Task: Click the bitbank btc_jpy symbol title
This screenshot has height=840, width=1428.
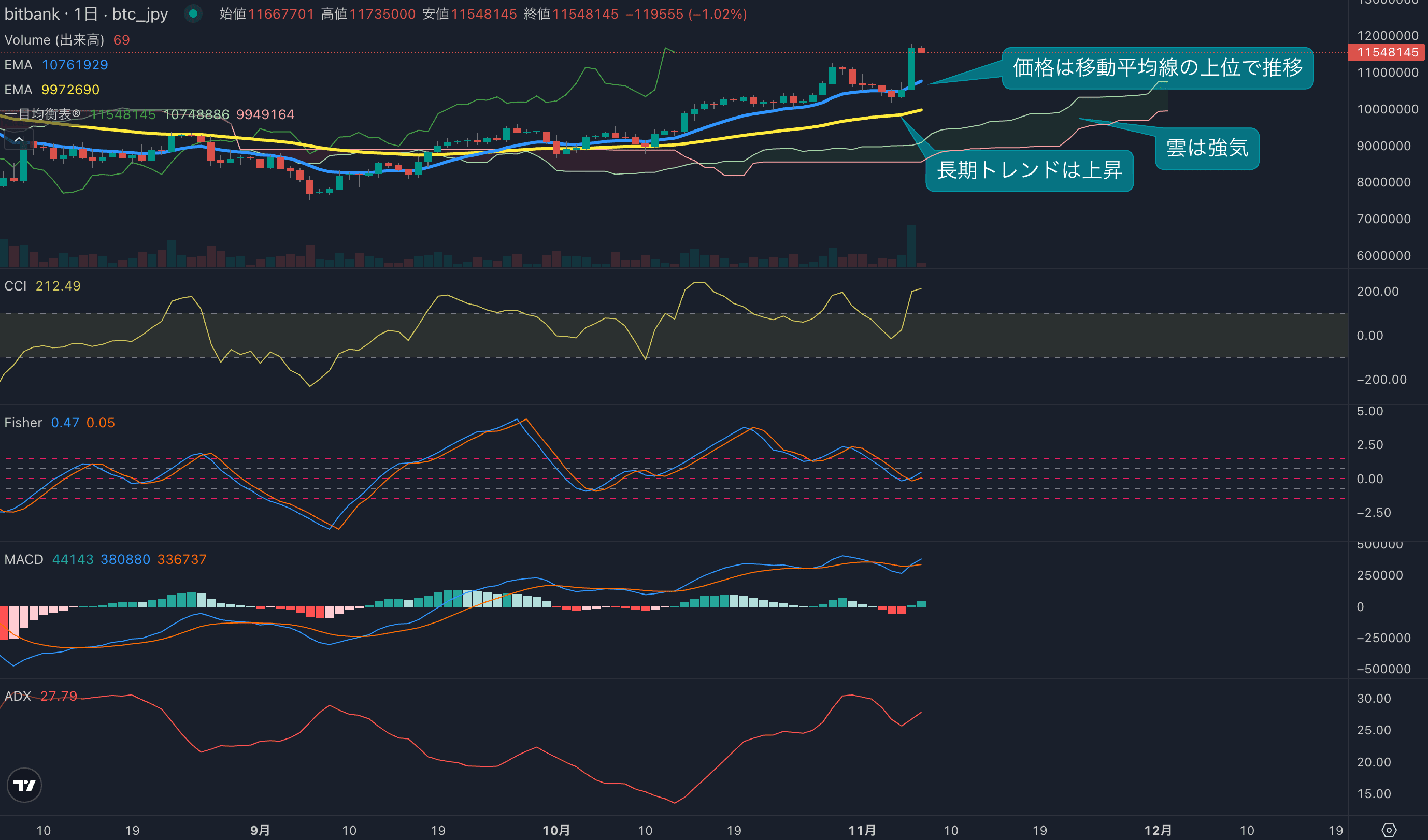Action: 86,13
